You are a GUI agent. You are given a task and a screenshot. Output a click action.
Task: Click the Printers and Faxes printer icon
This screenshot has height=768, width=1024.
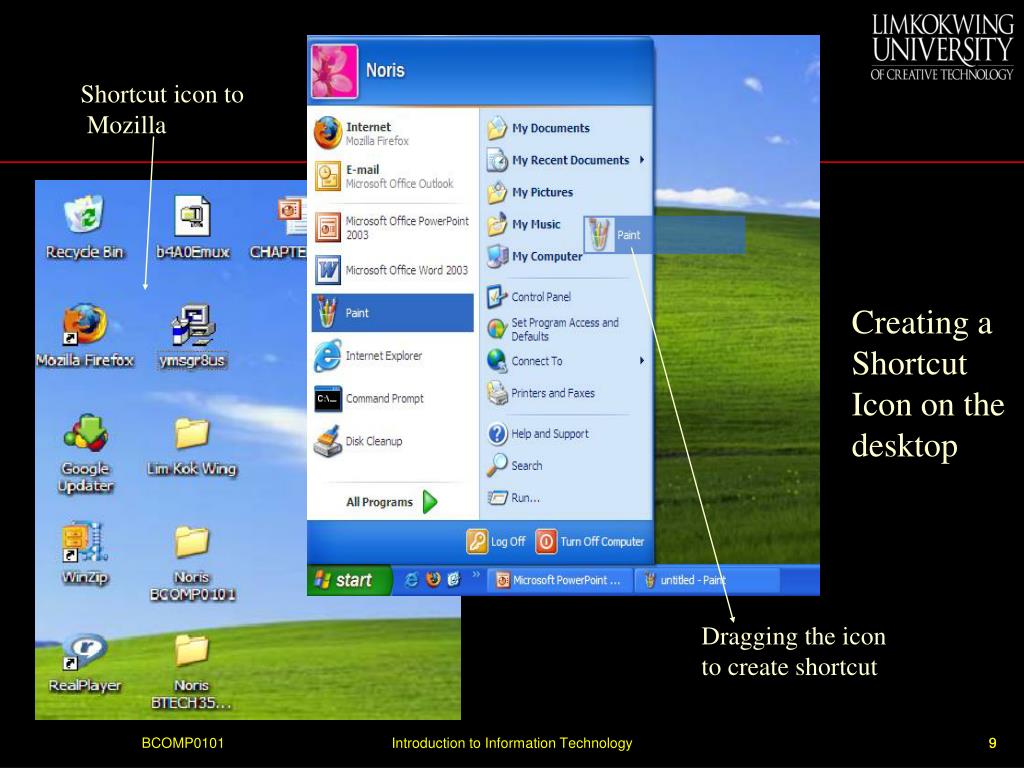[497, 393]
